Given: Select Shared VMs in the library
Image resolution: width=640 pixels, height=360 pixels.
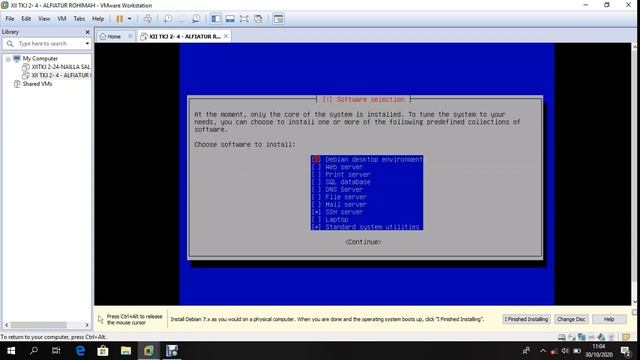Looking at the screenshot, I should pos(37,84).
